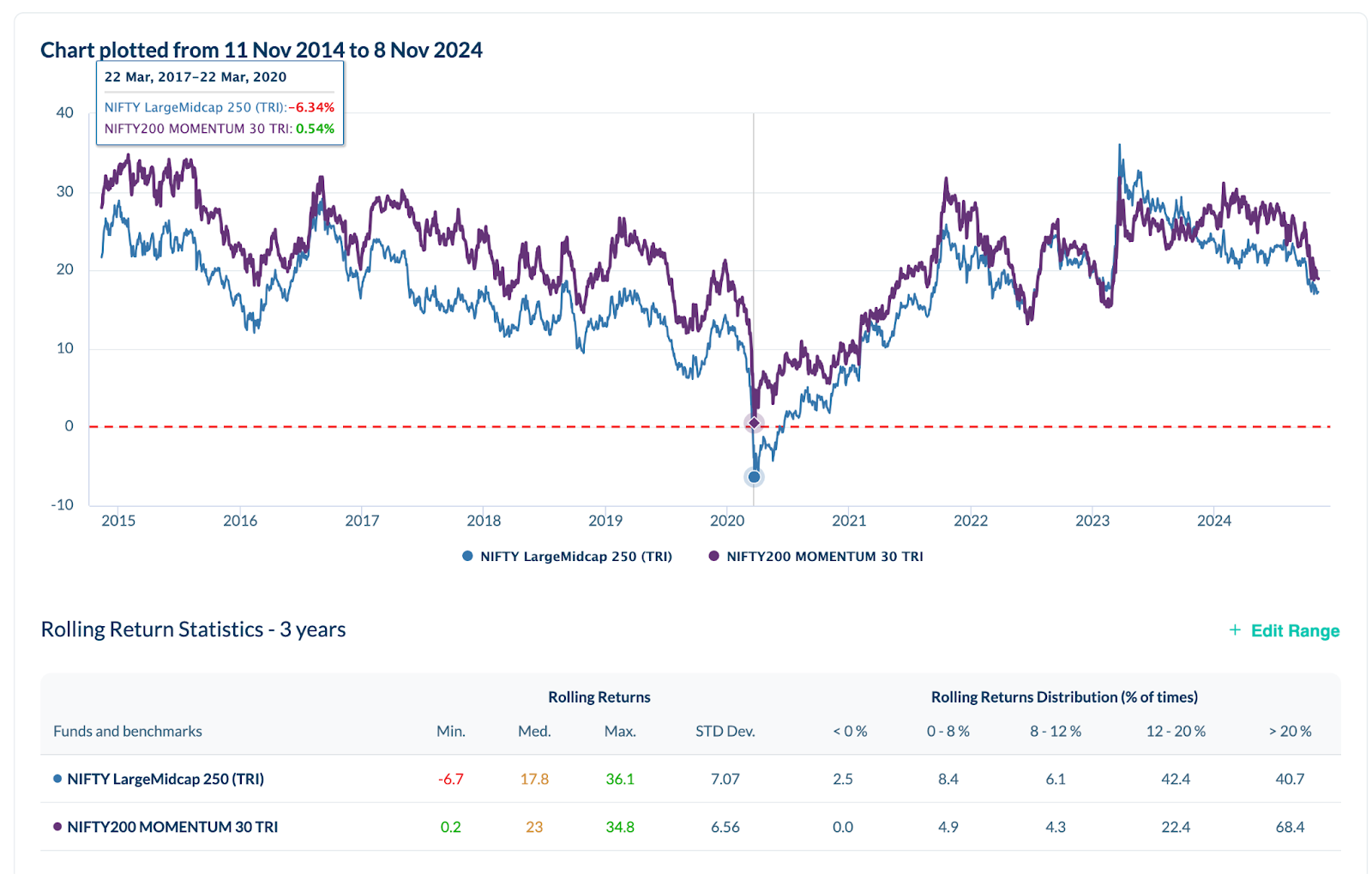Click the chart title 'Chart plotted from 11 Nov 2014'
The image size is (1372, 874).
[x=262, y=50]
